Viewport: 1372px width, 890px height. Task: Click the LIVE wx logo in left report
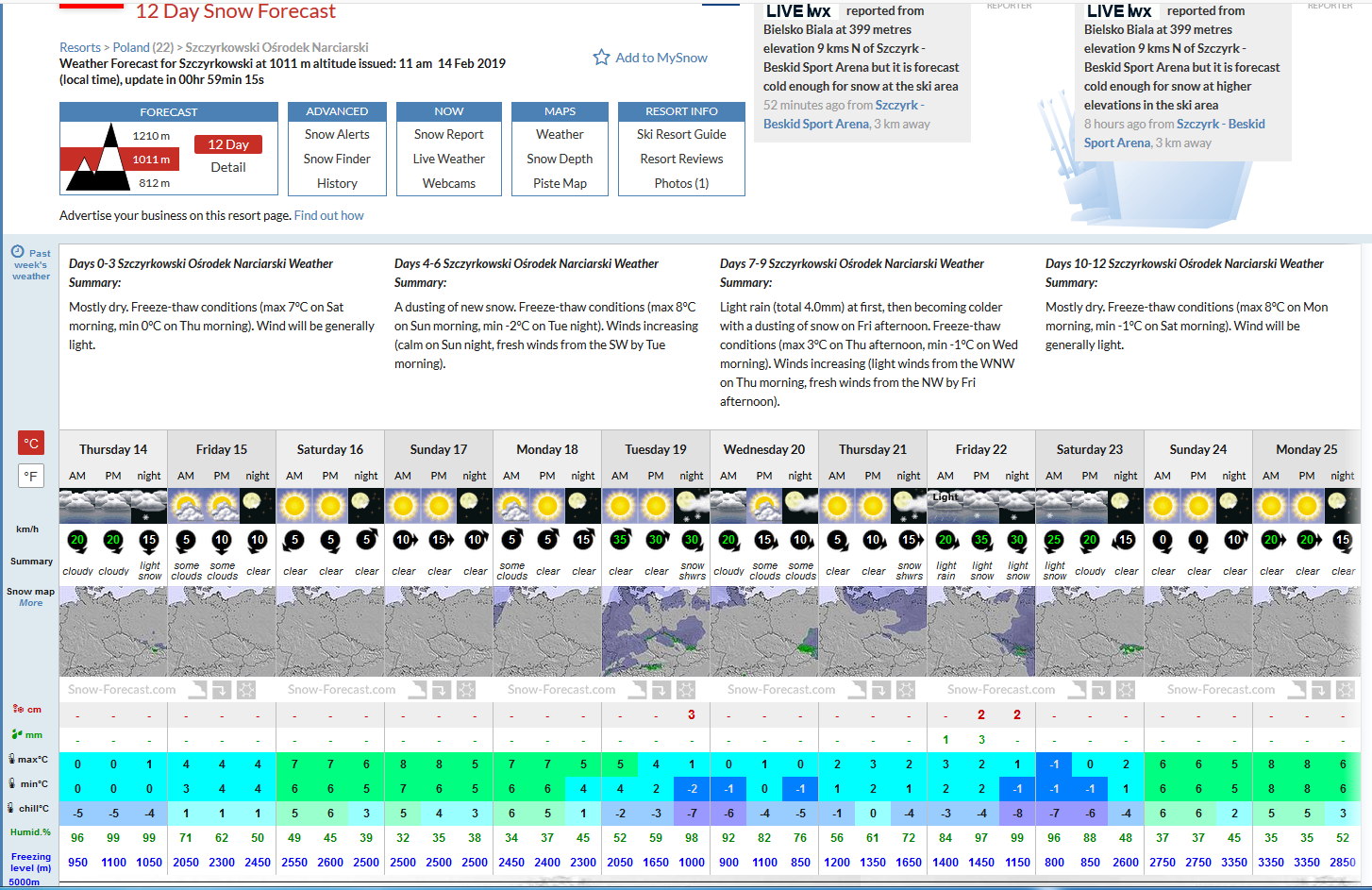pyautogui.click(x=797, y=11)
